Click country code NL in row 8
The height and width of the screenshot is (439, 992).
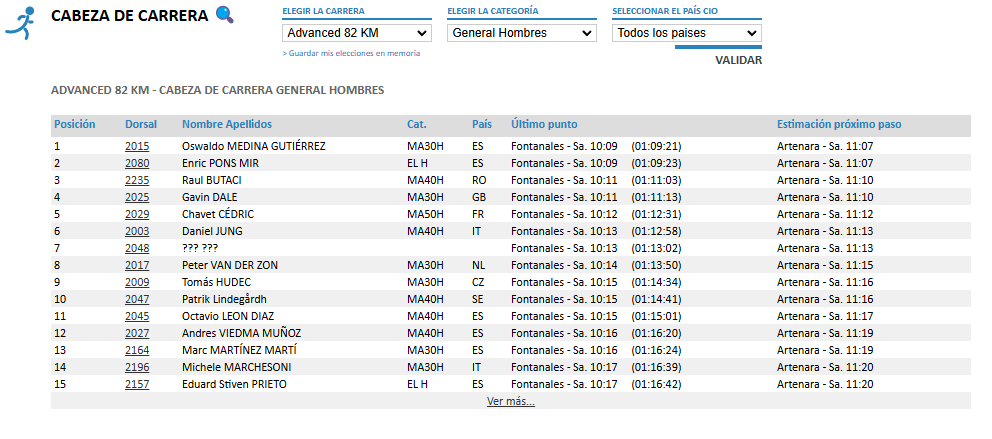(478, 265)
